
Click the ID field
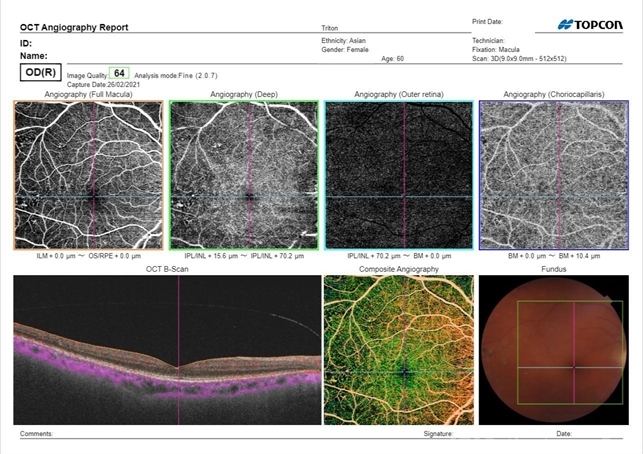(x=26, y=44)
